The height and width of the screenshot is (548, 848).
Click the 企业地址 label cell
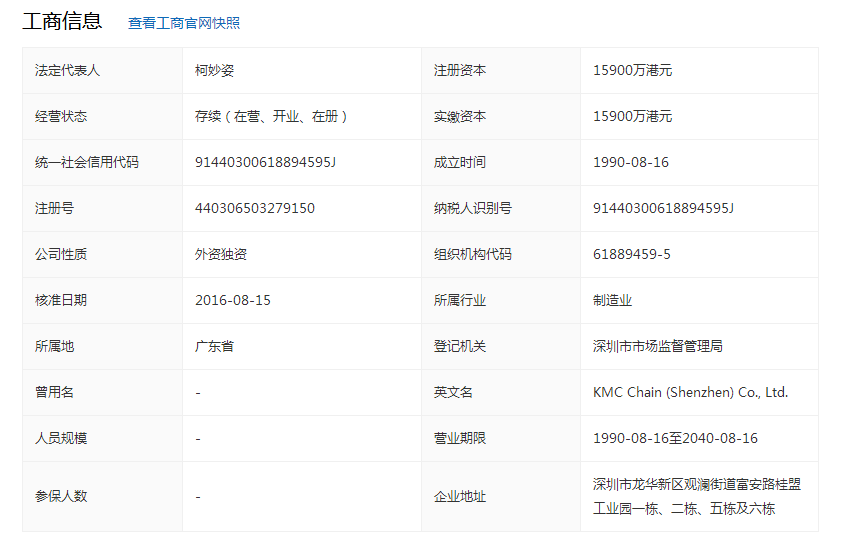[501, 496]
